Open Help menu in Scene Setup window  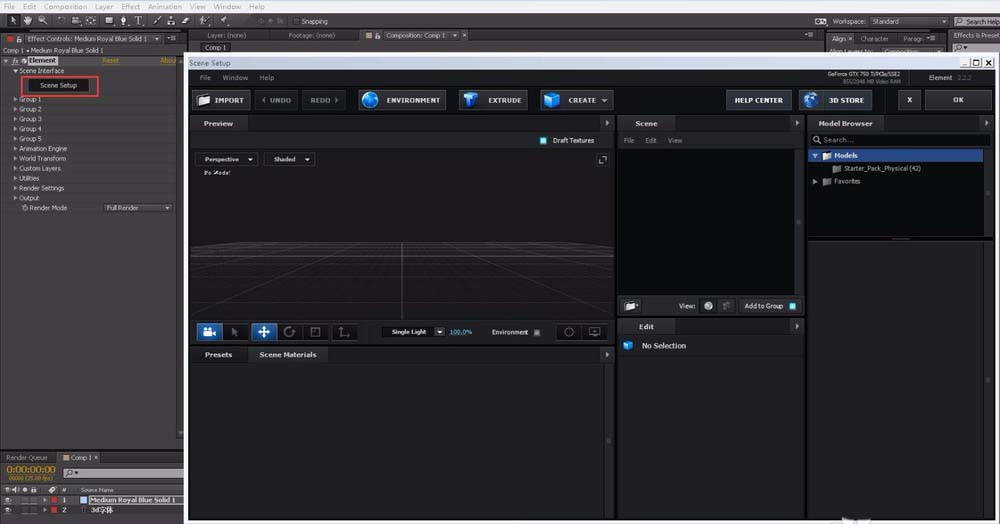tap(267, 78)
